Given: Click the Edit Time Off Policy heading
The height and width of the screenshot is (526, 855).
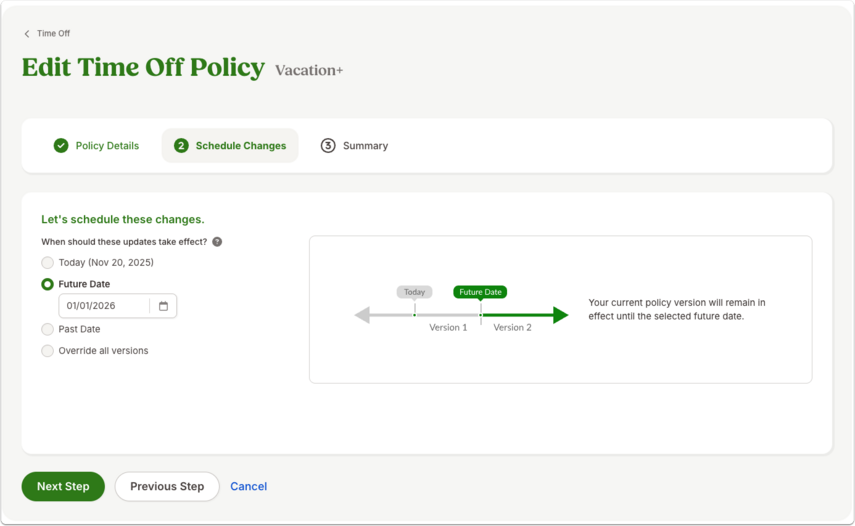Looking at the screenshot, I should click(143, 68).
